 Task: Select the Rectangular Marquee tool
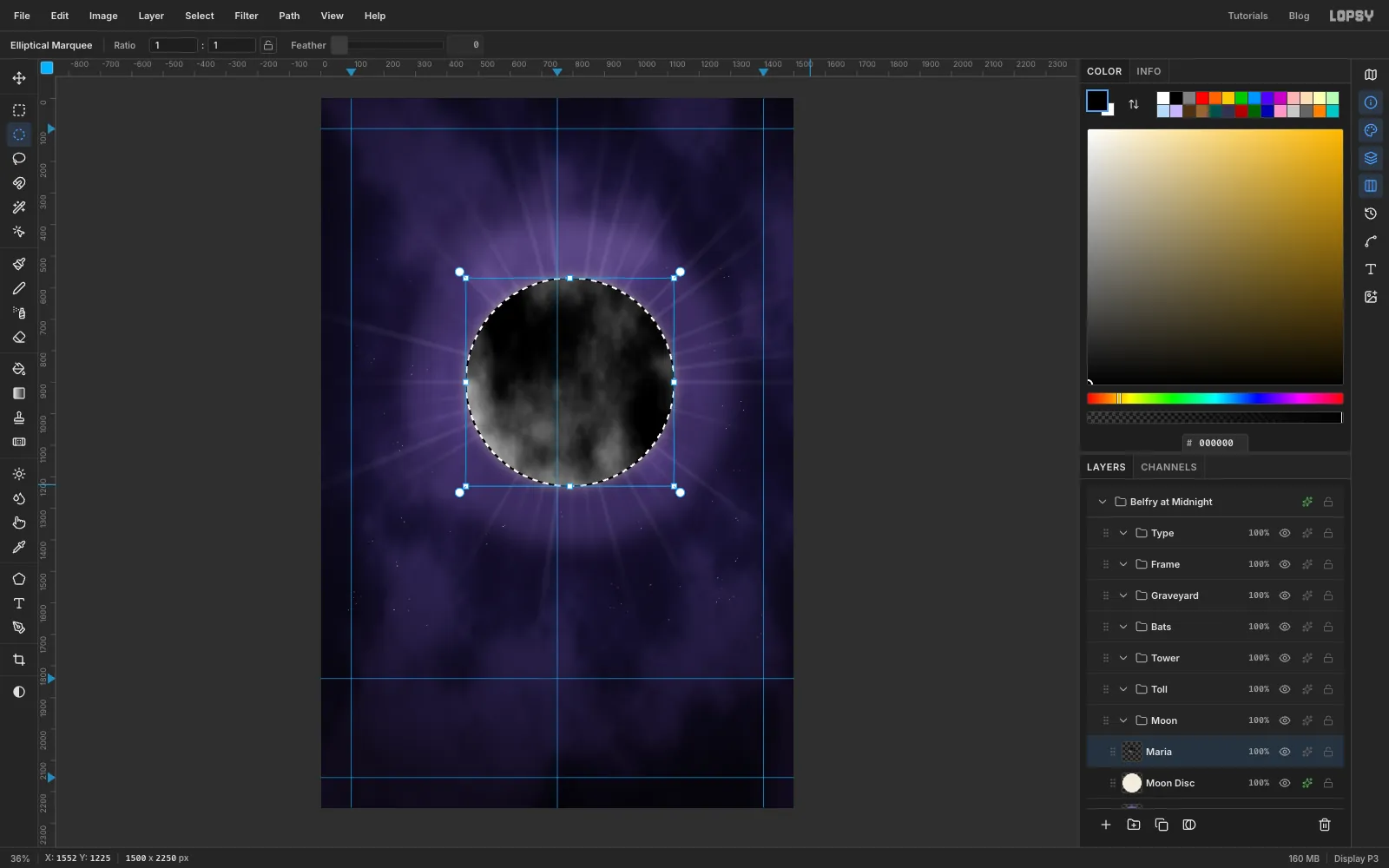[19, 110]
